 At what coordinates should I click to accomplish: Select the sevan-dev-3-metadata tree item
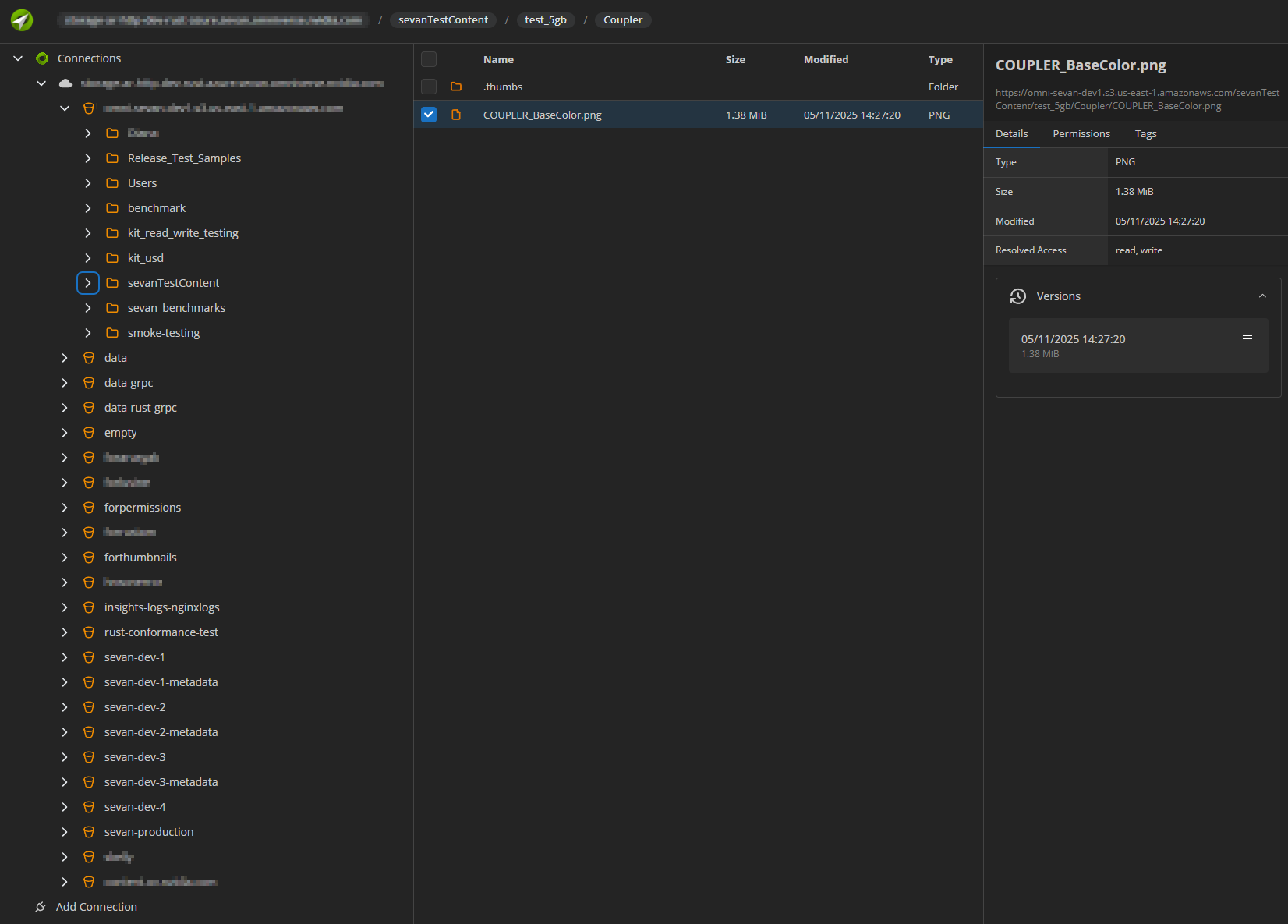161,782
